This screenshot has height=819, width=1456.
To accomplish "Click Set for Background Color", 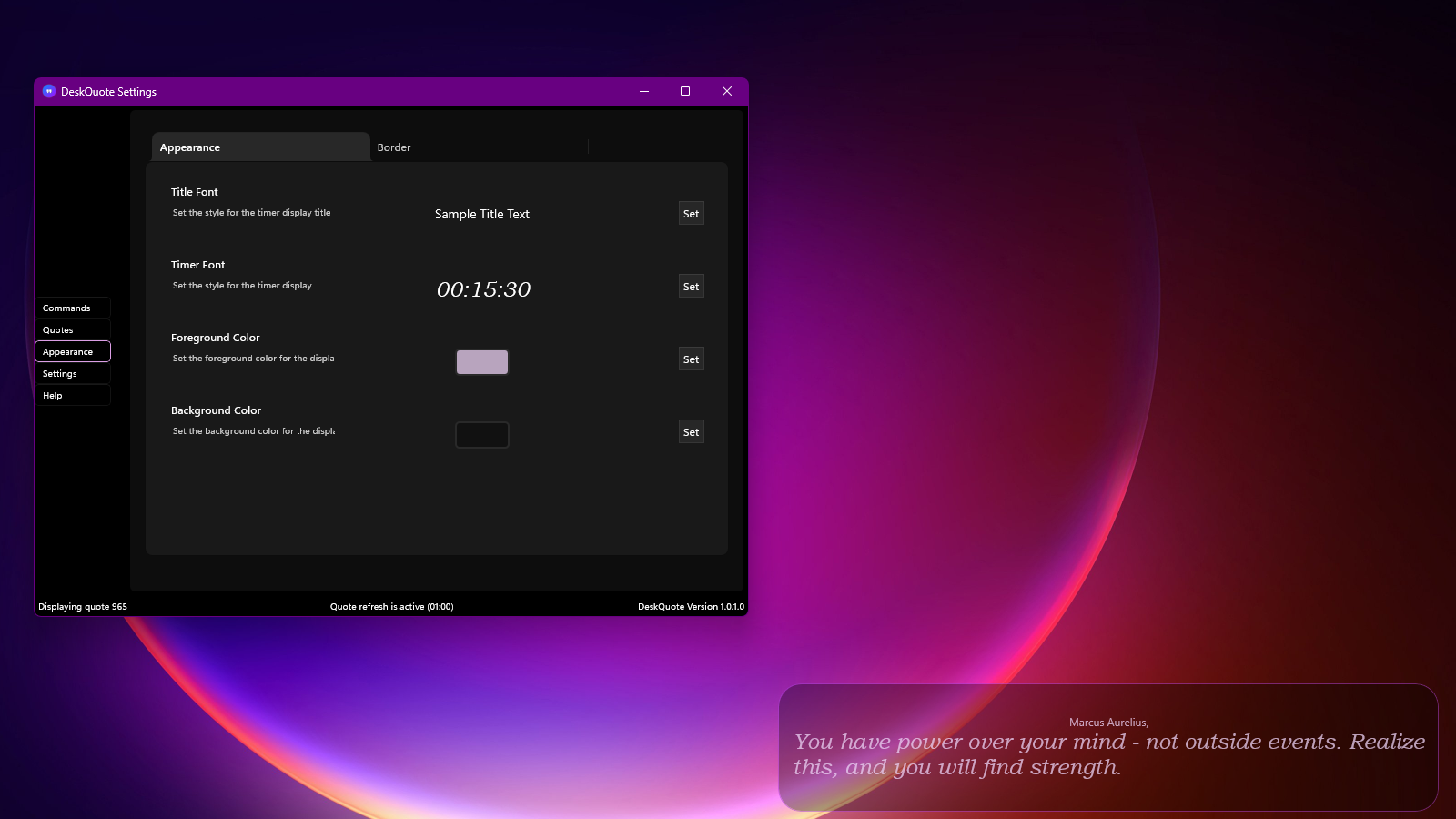I will (x=691, y=431).
